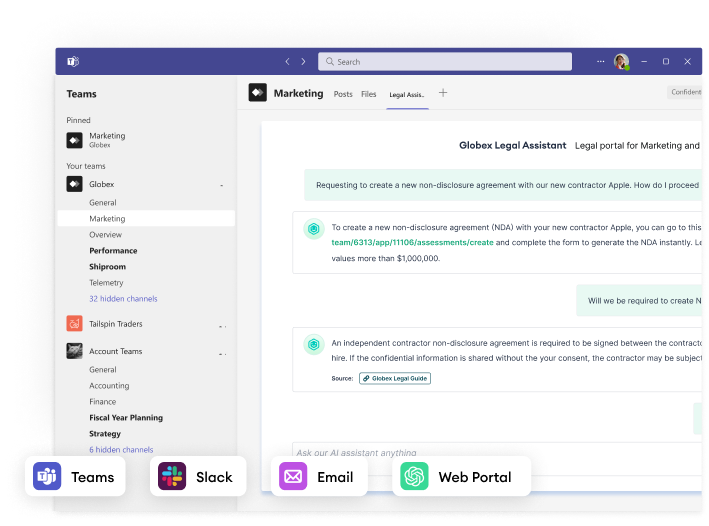Click the 'Will we be required' message
Viewport: 709px width, 526px height.
click(639, 301)
